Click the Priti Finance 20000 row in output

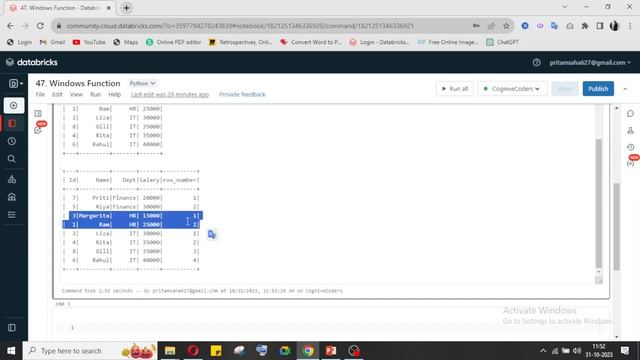(x=131, y=198)
